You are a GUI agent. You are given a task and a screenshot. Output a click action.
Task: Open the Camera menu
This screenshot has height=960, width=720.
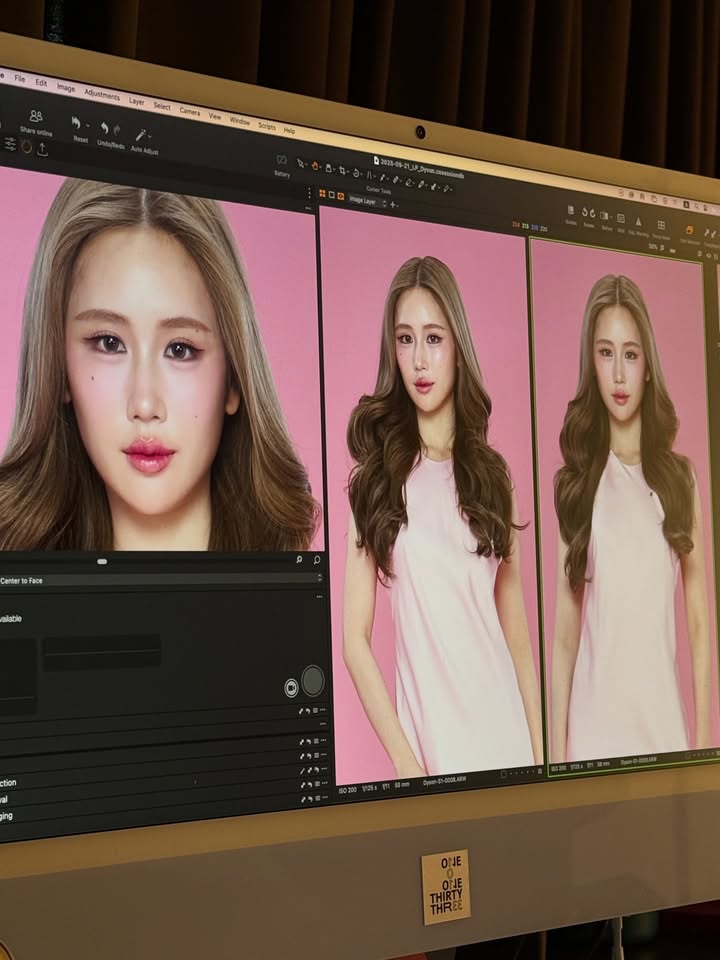point(189,111)
